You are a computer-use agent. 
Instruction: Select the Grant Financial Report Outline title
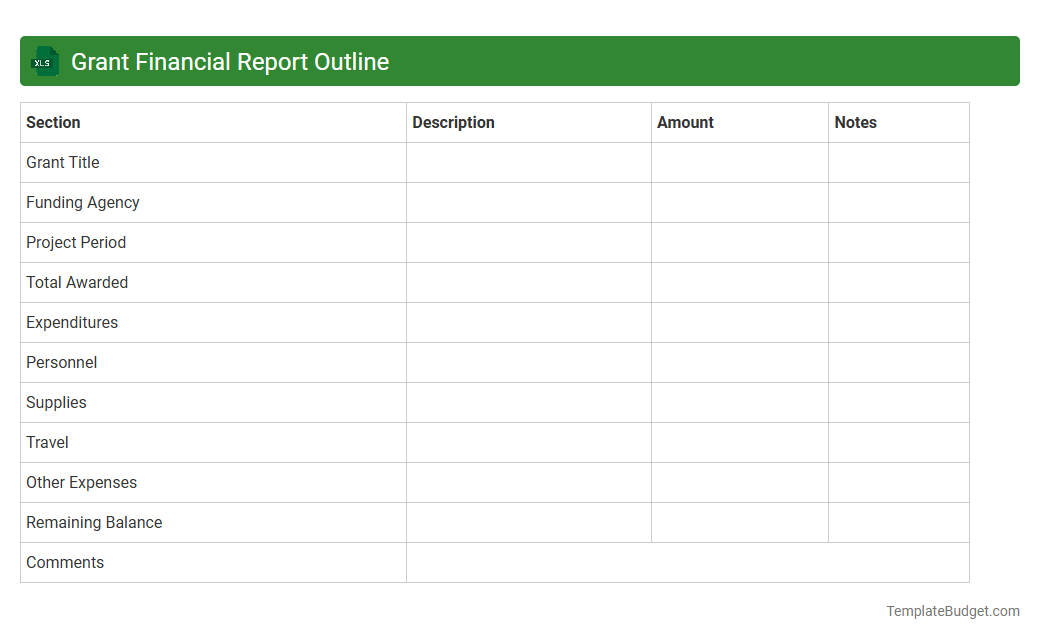(229, 61)
